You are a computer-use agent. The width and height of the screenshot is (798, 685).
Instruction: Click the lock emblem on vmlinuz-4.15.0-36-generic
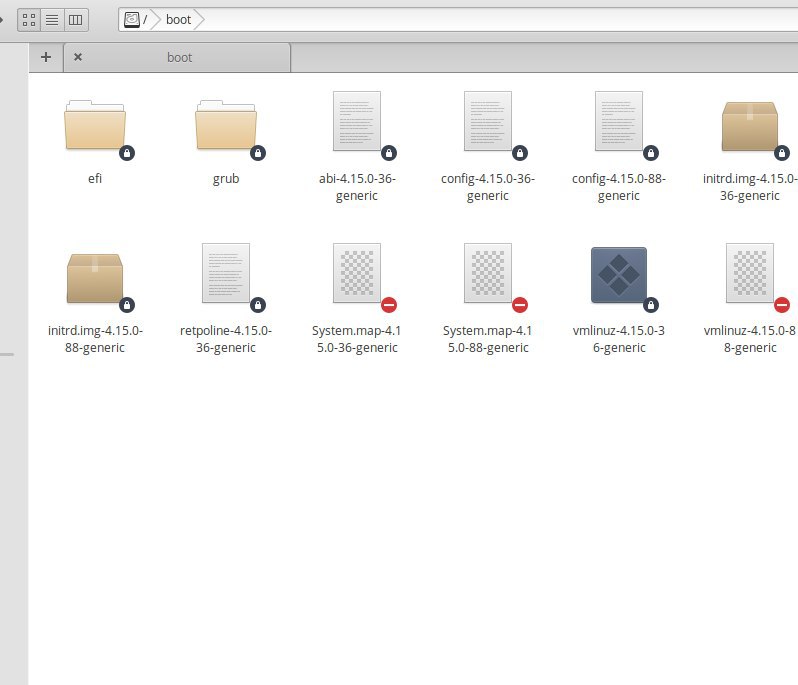(x=651, y=305)
